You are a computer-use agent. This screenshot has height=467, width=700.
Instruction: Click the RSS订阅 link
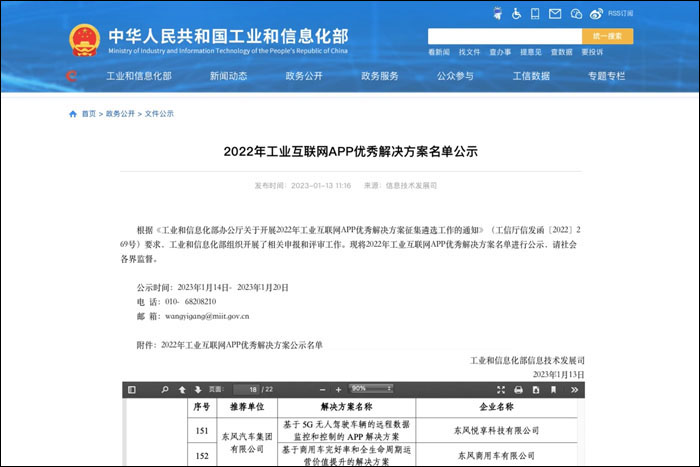tap(621, 13)
